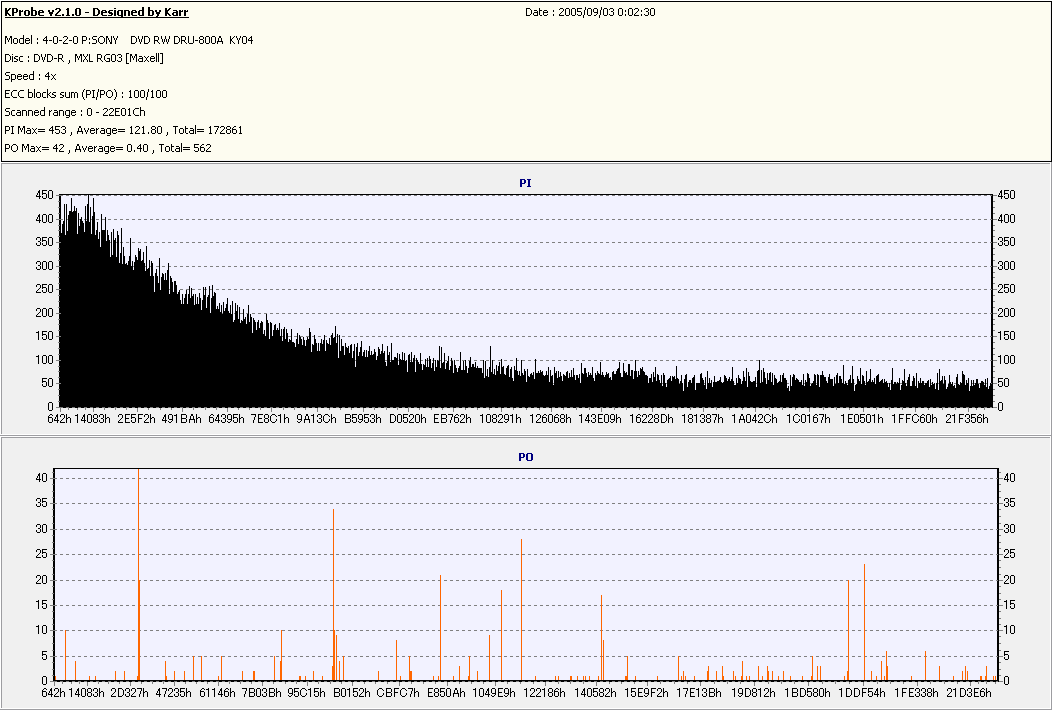Select the 2D327h label on PO axis
The height and width of the screenshot is (710, 1052).
tap(130, 693)
